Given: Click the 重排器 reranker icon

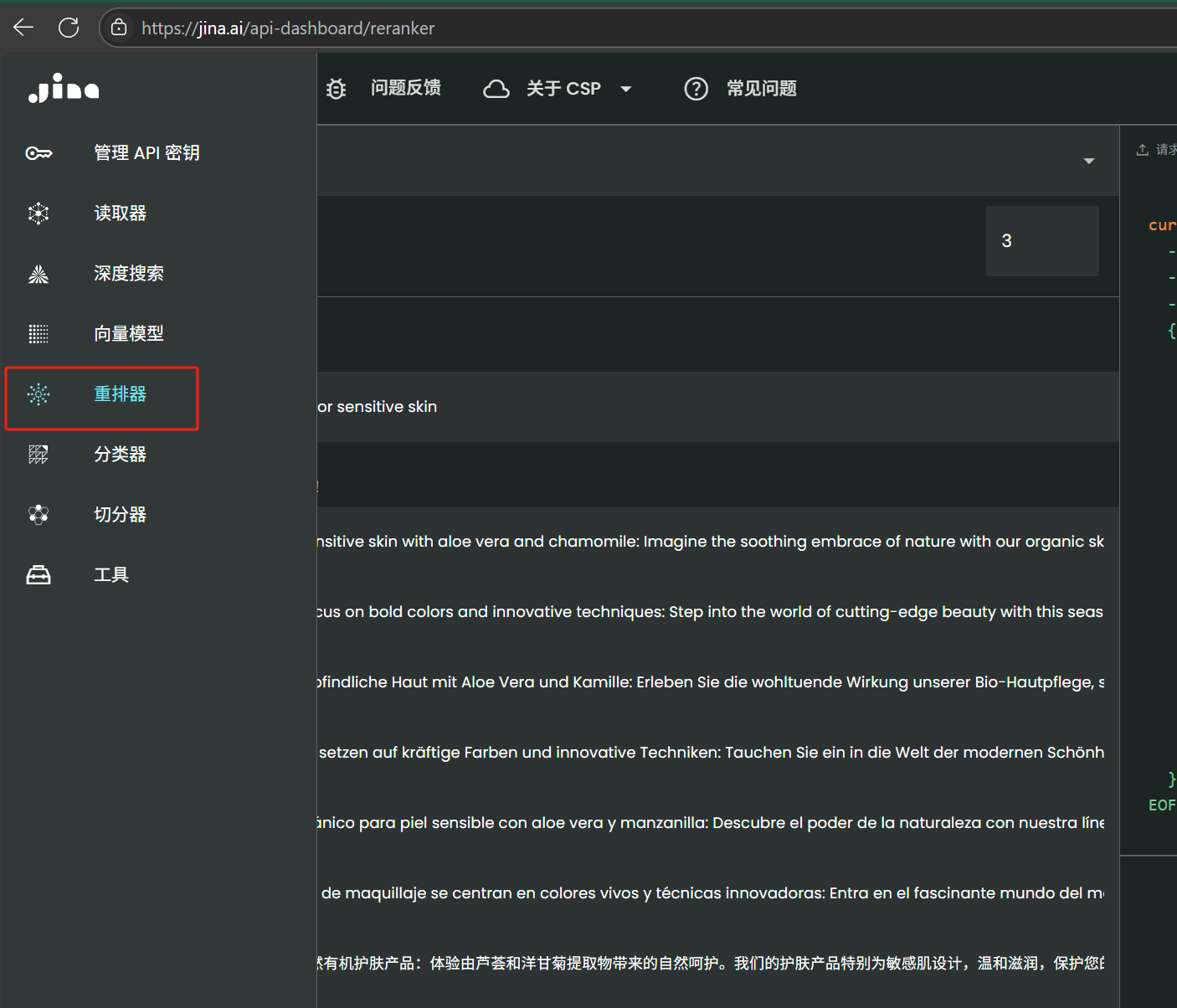Looking at the screenshot, I should click(39, 394).
